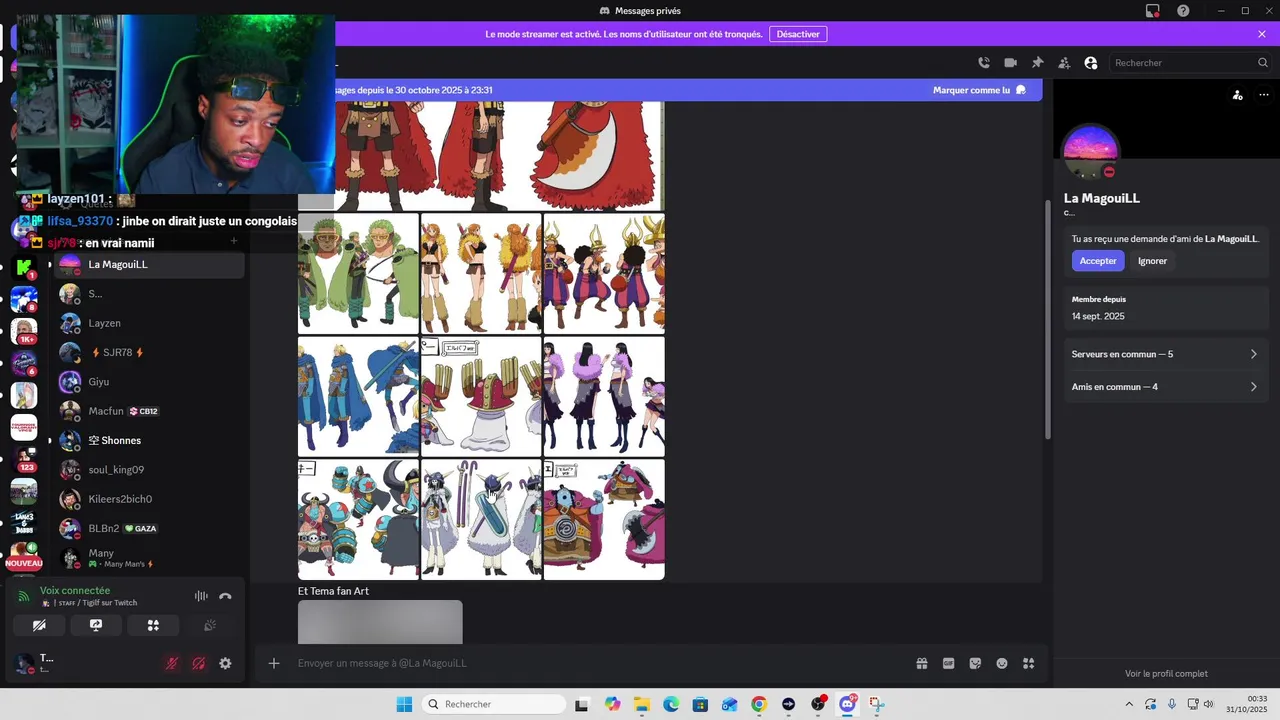
Task: Accept La MagouiLL's friend request
Action: [1098, 261]
